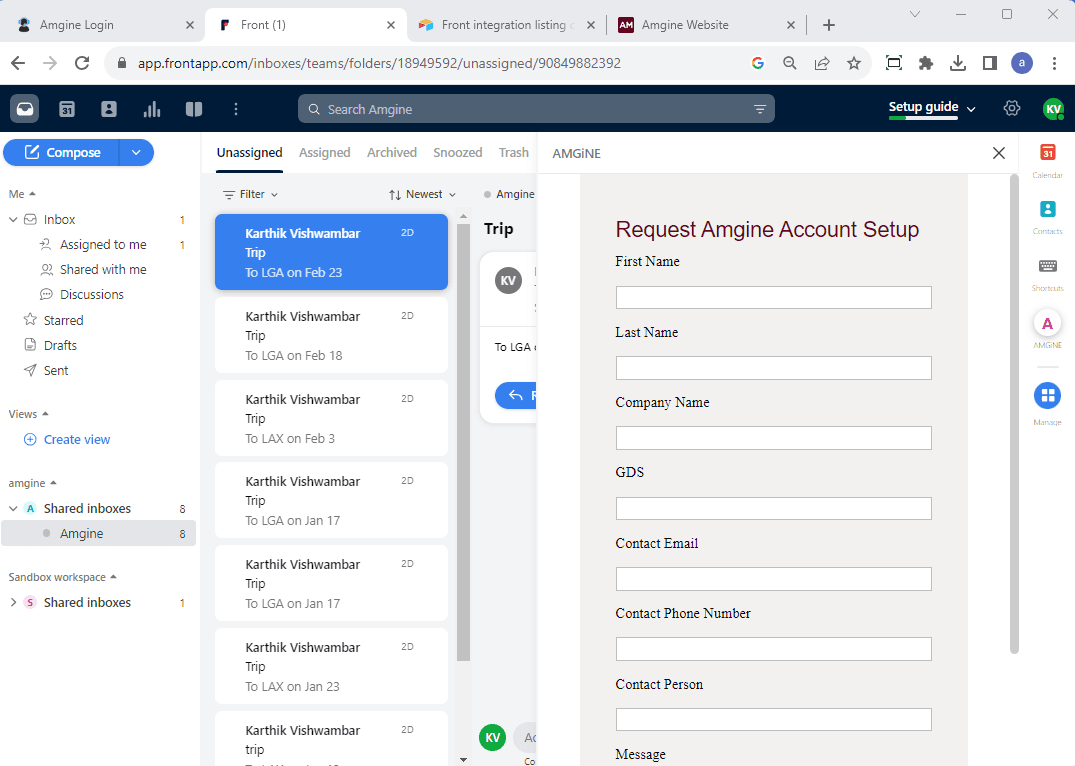
Task: Open the Discussions folder
Action: pos(92,294)
